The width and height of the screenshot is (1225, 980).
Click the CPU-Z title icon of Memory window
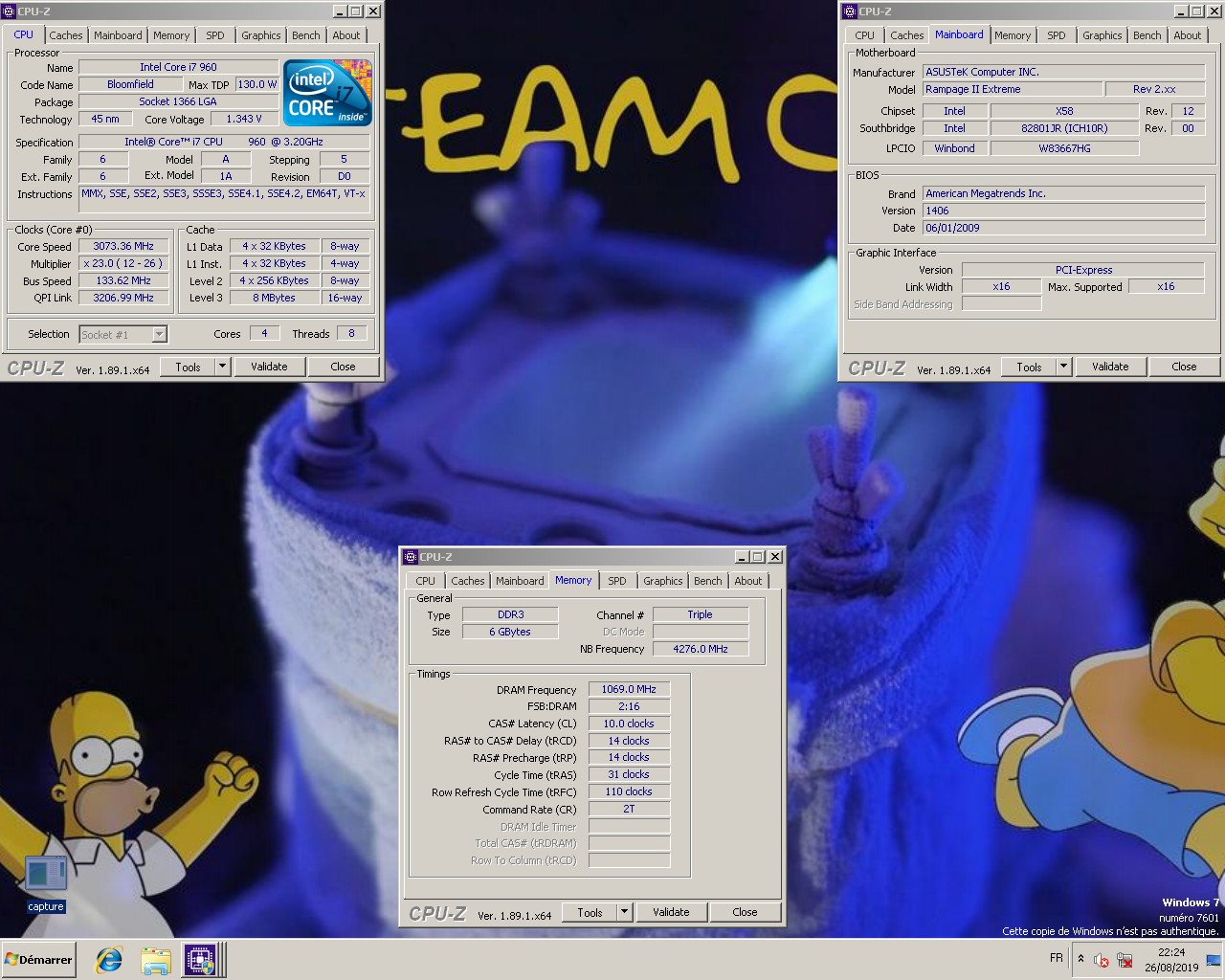coord(411,557)
